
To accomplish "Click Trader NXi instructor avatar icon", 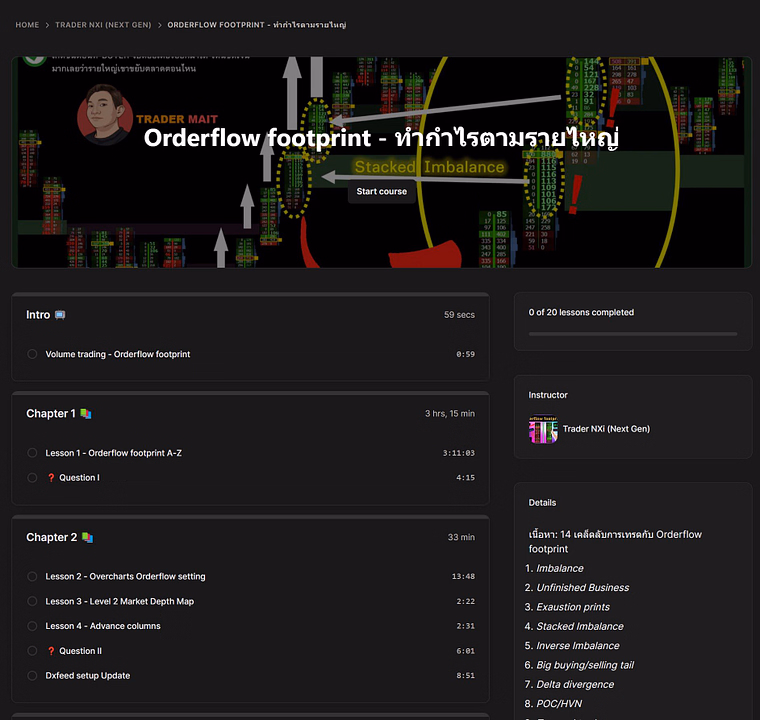I will (x=543, y=429).
